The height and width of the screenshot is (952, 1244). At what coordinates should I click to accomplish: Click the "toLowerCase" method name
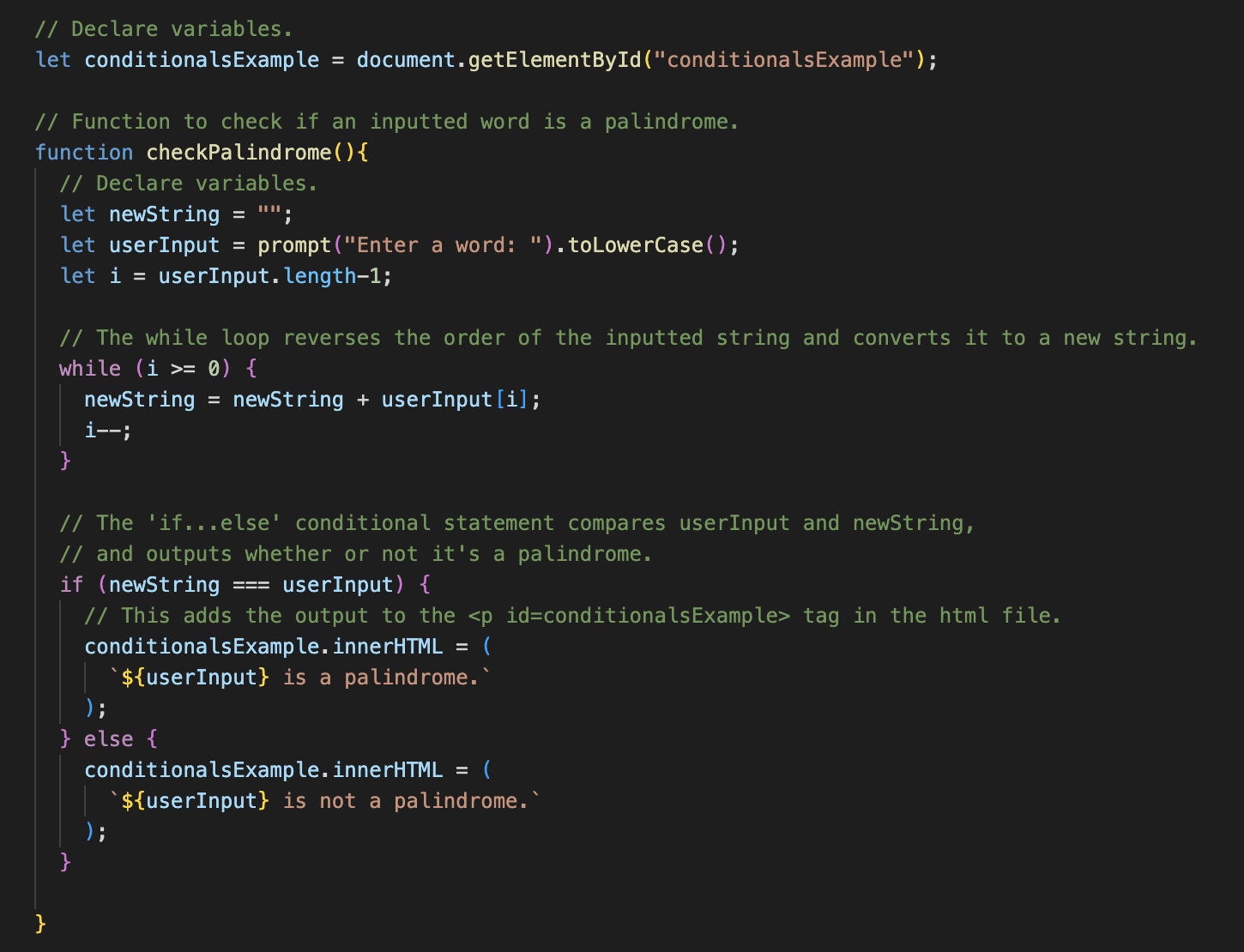636,245
